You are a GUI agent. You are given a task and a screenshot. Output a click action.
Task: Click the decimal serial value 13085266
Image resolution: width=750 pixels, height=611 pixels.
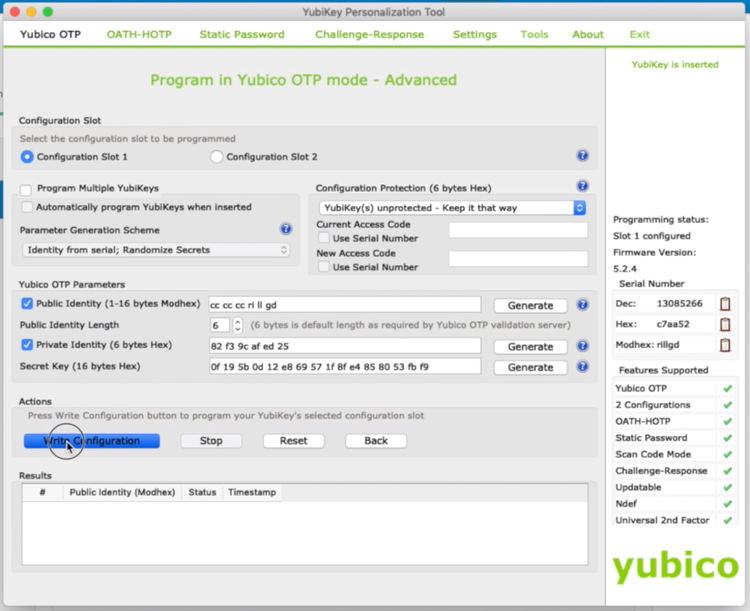pos(680,304)
